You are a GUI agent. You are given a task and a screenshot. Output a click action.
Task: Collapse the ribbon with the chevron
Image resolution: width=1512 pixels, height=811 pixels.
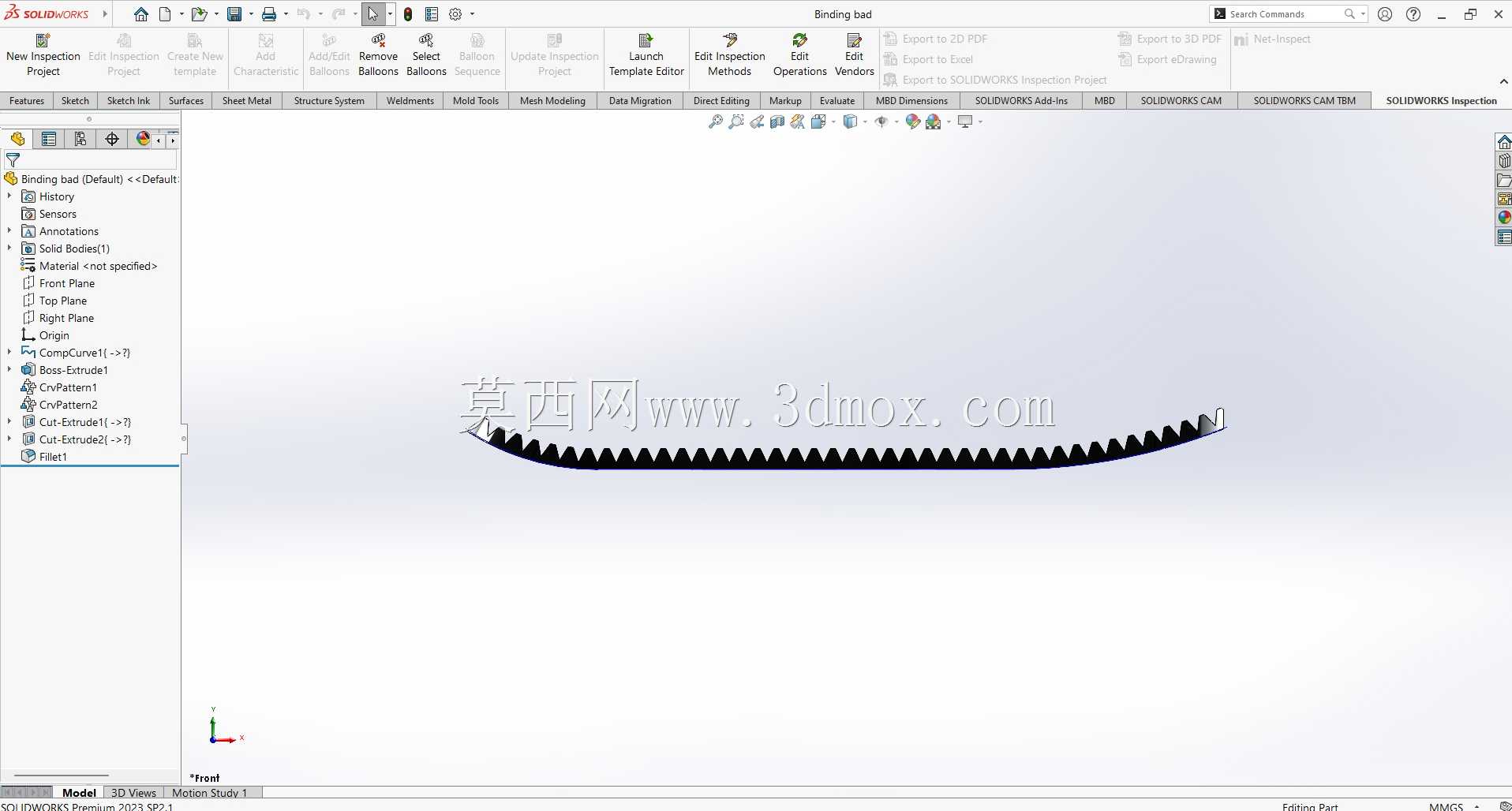[x=1503, y=81]
